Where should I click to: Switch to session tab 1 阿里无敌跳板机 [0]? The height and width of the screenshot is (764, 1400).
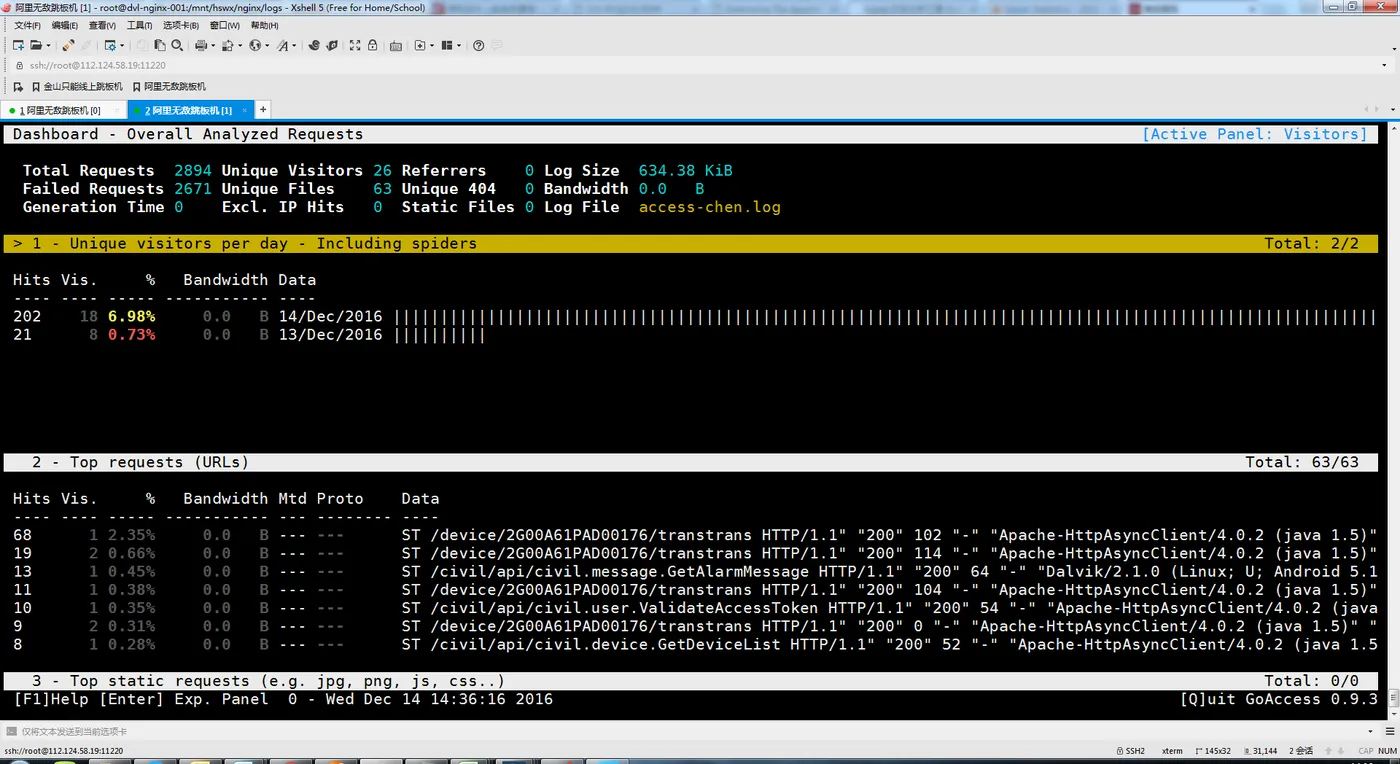pyautogui.click(x=62, y=110)
